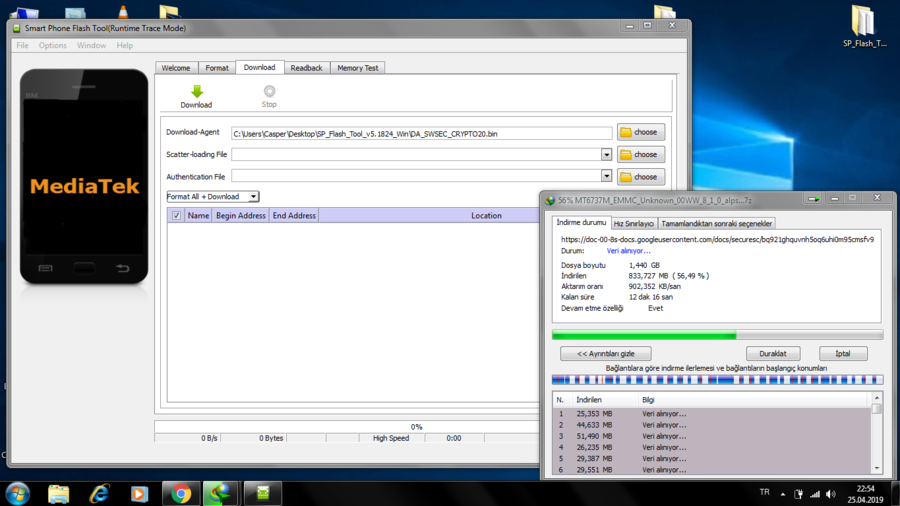Screen dimensions: 900x506
Task: Switch to the Hız Sınırlayıcı tab
Action: [x=633, y=223]
